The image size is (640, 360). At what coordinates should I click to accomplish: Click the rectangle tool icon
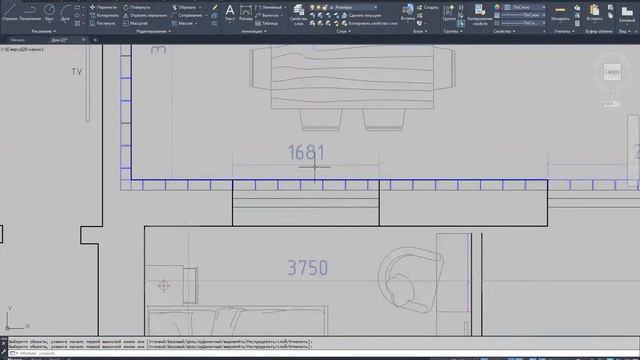pos(78,7)
